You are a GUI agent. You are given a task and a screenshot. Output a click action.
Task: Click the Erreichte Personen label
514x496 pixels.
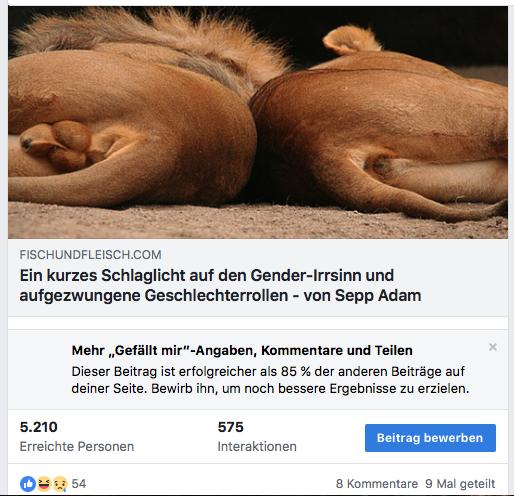pyautogui.click(x=77, y=447)
